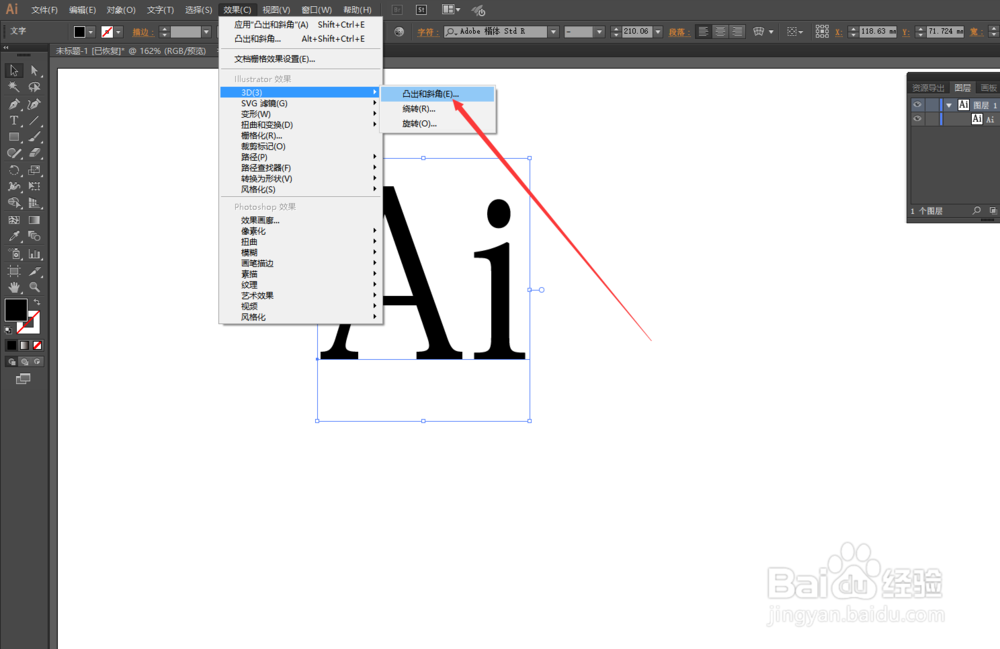Viewport: 1000px width, 649px height.
Task: Select the Shaper/Pencil tool
Action: point(14,153)
